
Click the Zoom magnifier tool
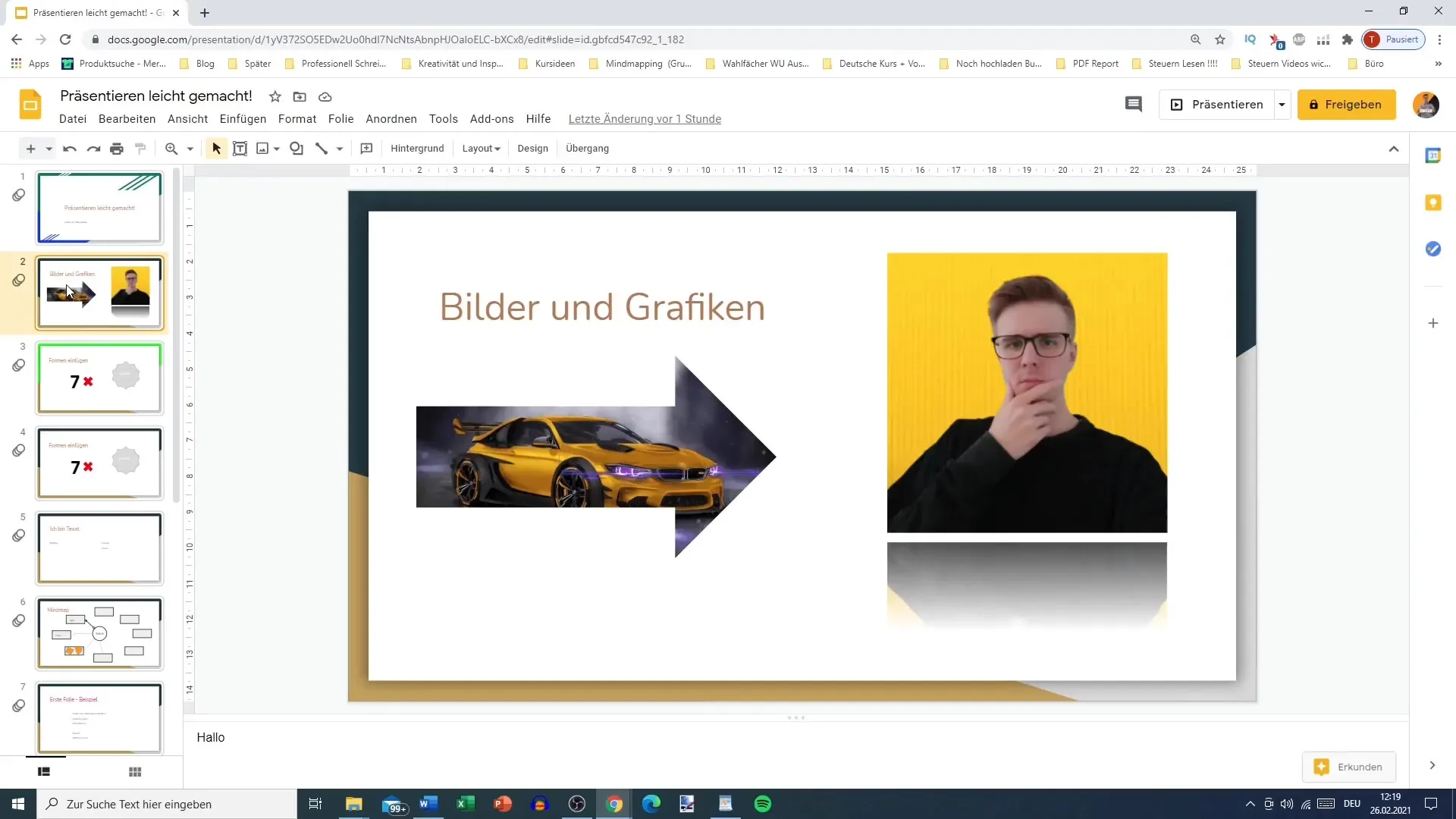(x=171, y=149)
